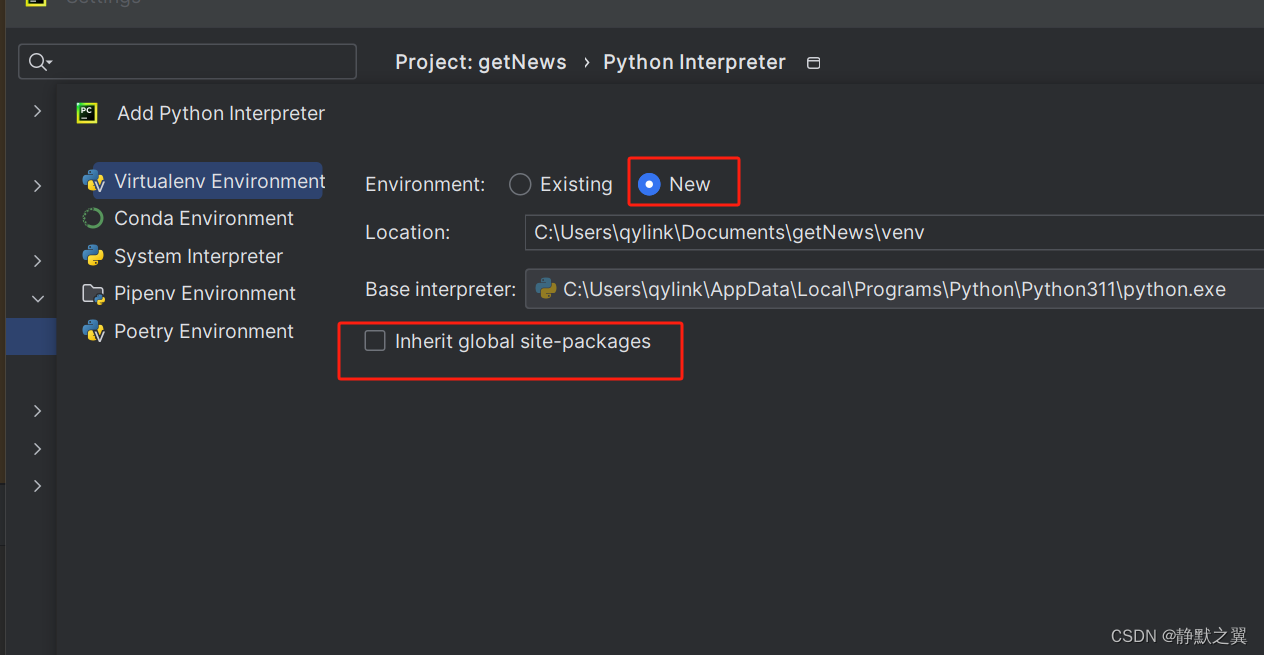1264x655 pixels.
Task: Click the settings search field
Action: [x=200, y=62]
